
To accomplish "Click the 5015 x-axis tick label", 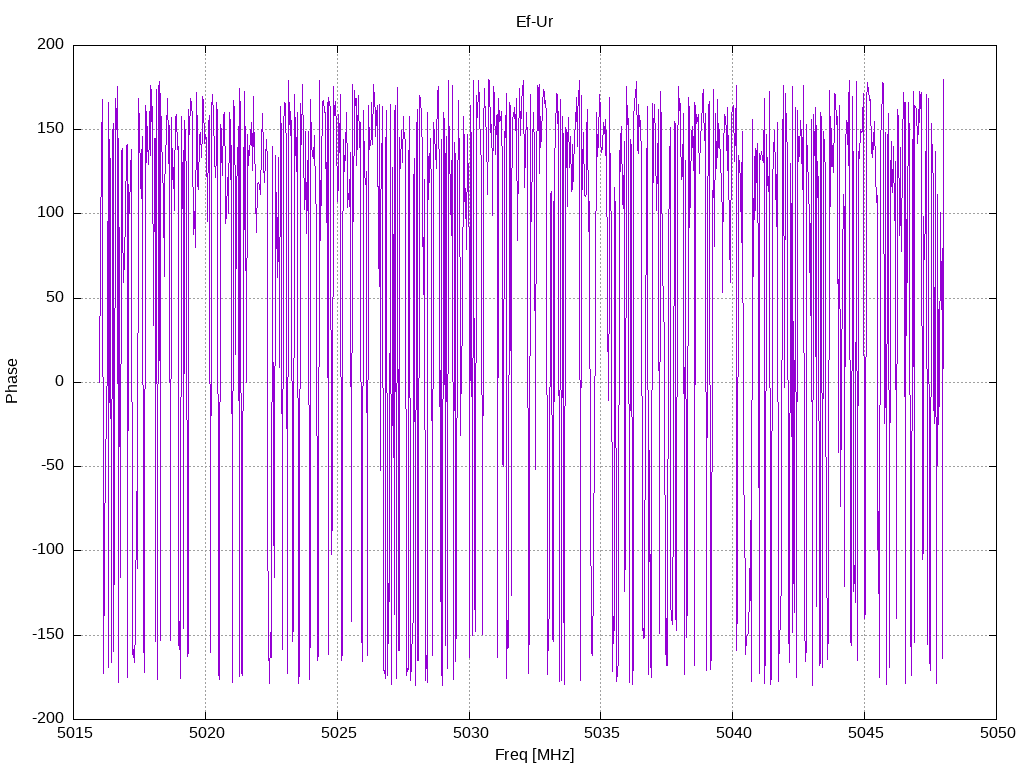I will [x=74, y=733].
